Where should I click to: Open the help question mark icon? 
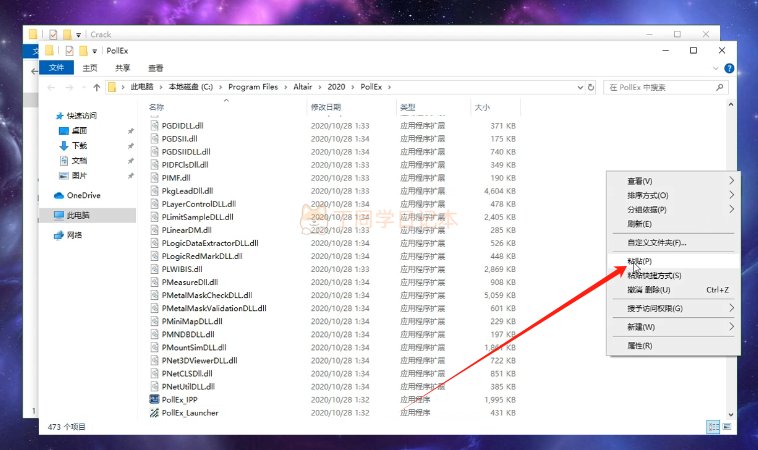(x=729, y=68)
